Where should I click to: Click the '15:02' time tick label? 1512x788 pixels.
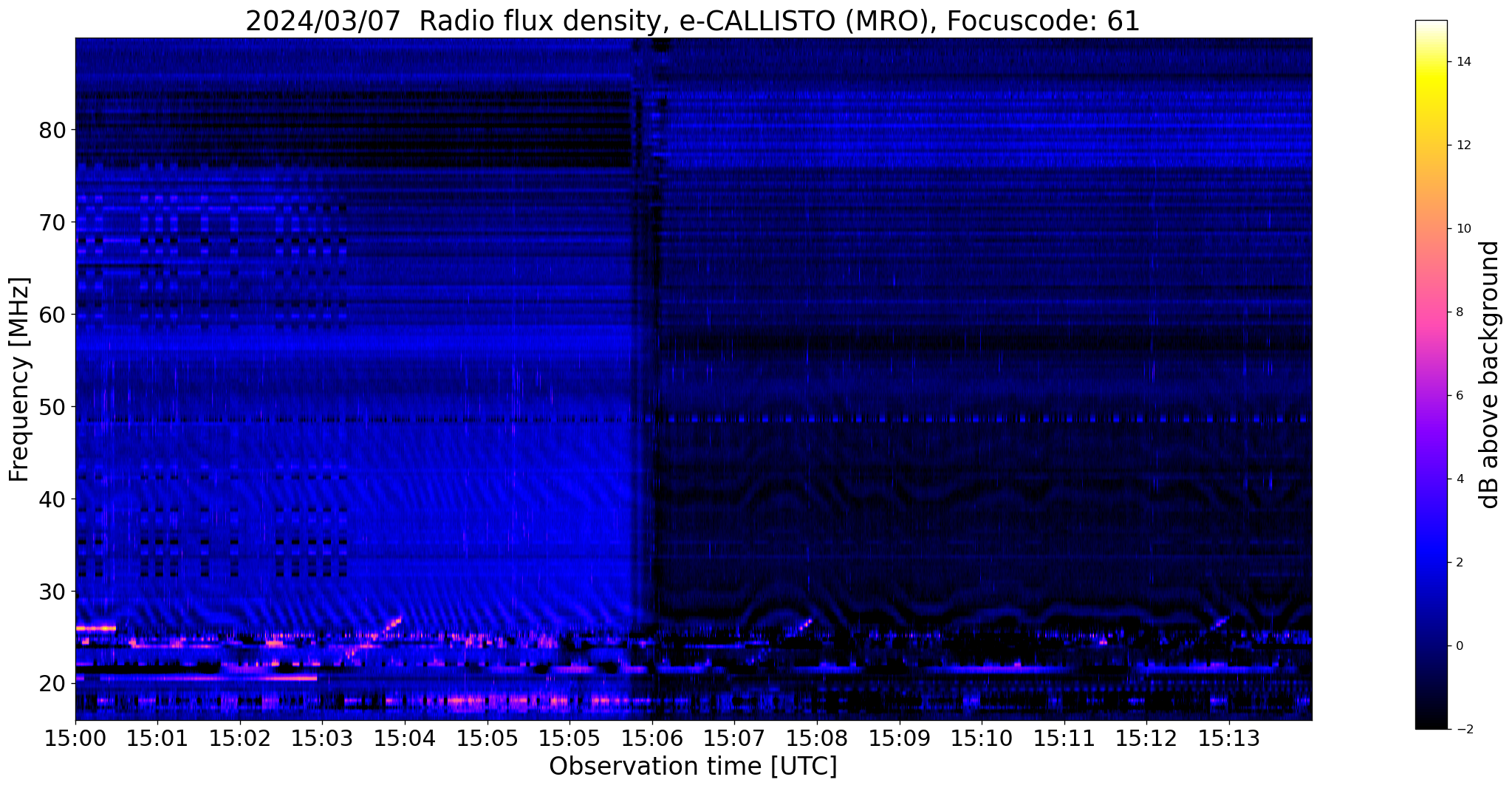tap(240, 738)
